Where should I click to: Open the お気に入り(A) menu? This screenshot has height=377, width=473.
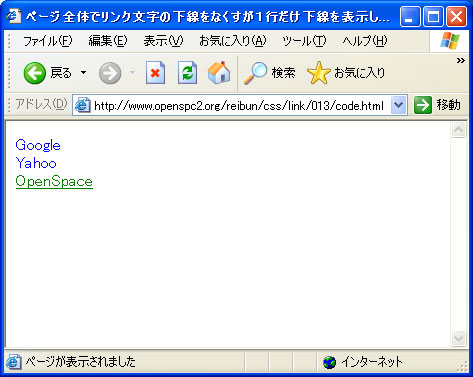233,41
